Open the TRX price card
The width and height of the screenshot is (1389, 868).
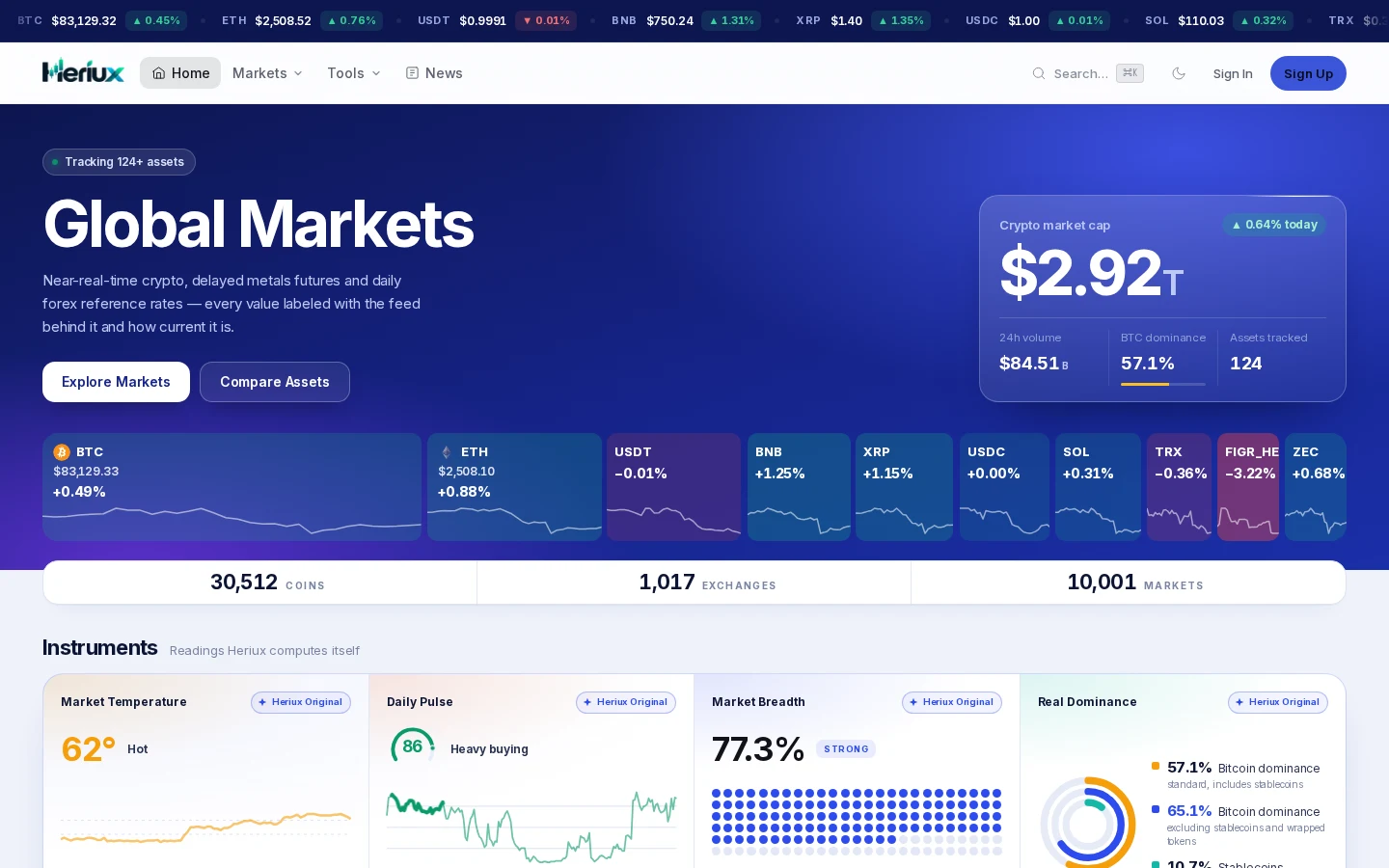[1179, 487]
